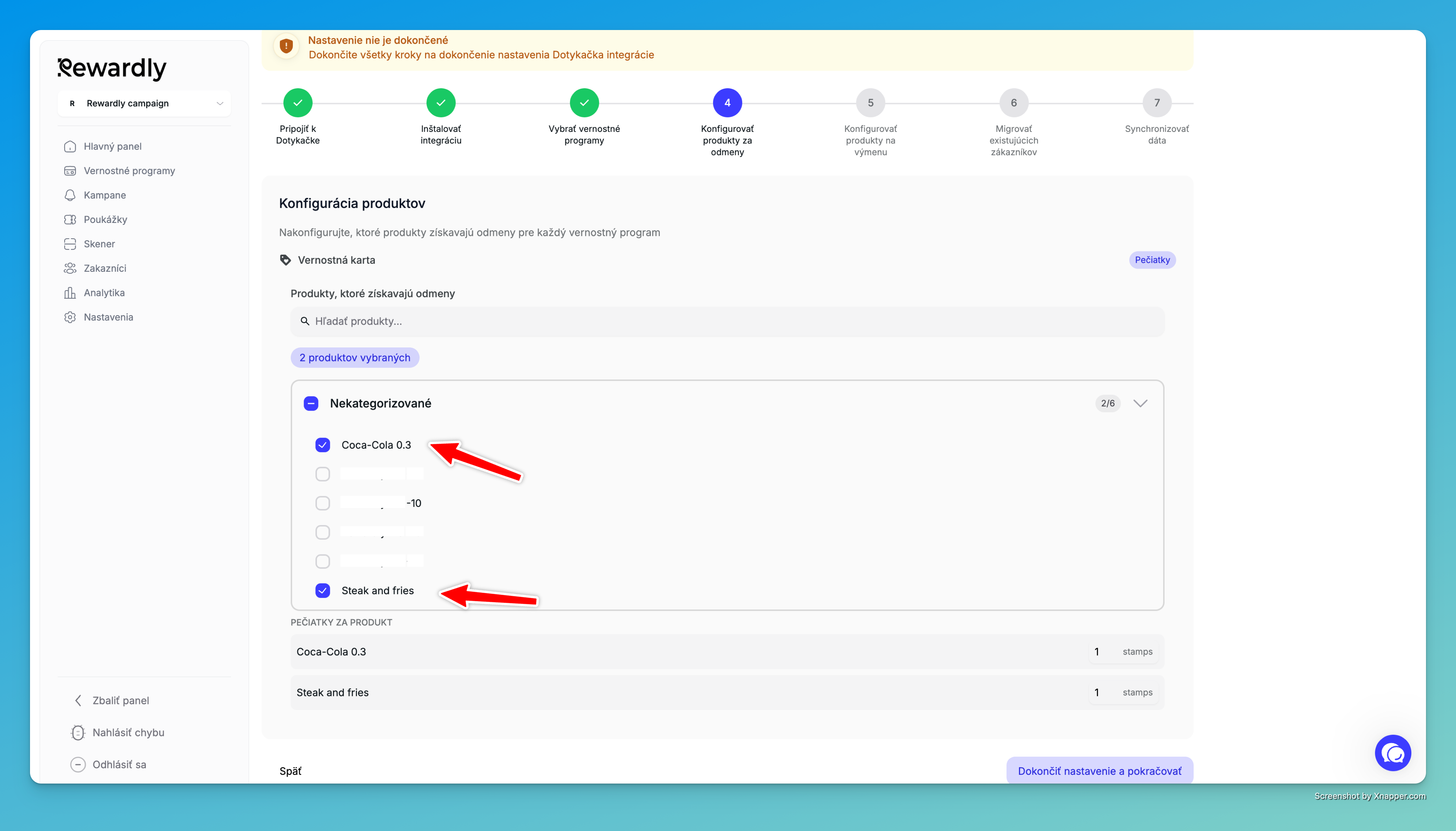Click the Pečiatky badge
Image resolution: width=1456 pixels, height=831 pixels.
pos(1152,260)
